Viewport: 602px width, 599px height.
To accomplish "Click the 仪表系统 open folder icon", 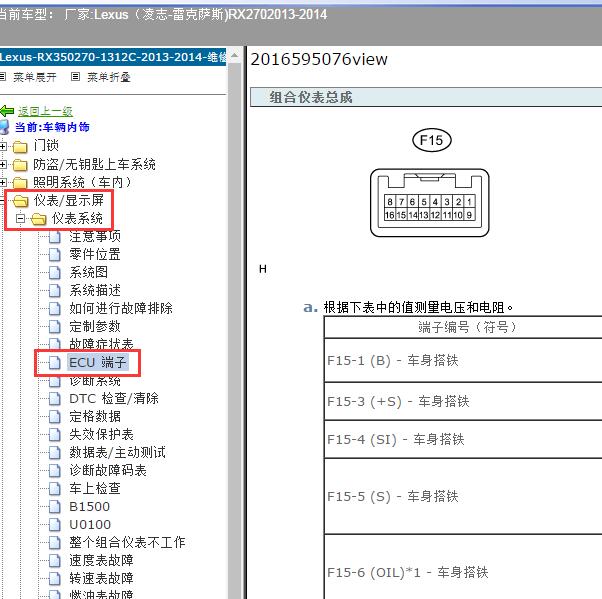I will (x=38, y=219).
